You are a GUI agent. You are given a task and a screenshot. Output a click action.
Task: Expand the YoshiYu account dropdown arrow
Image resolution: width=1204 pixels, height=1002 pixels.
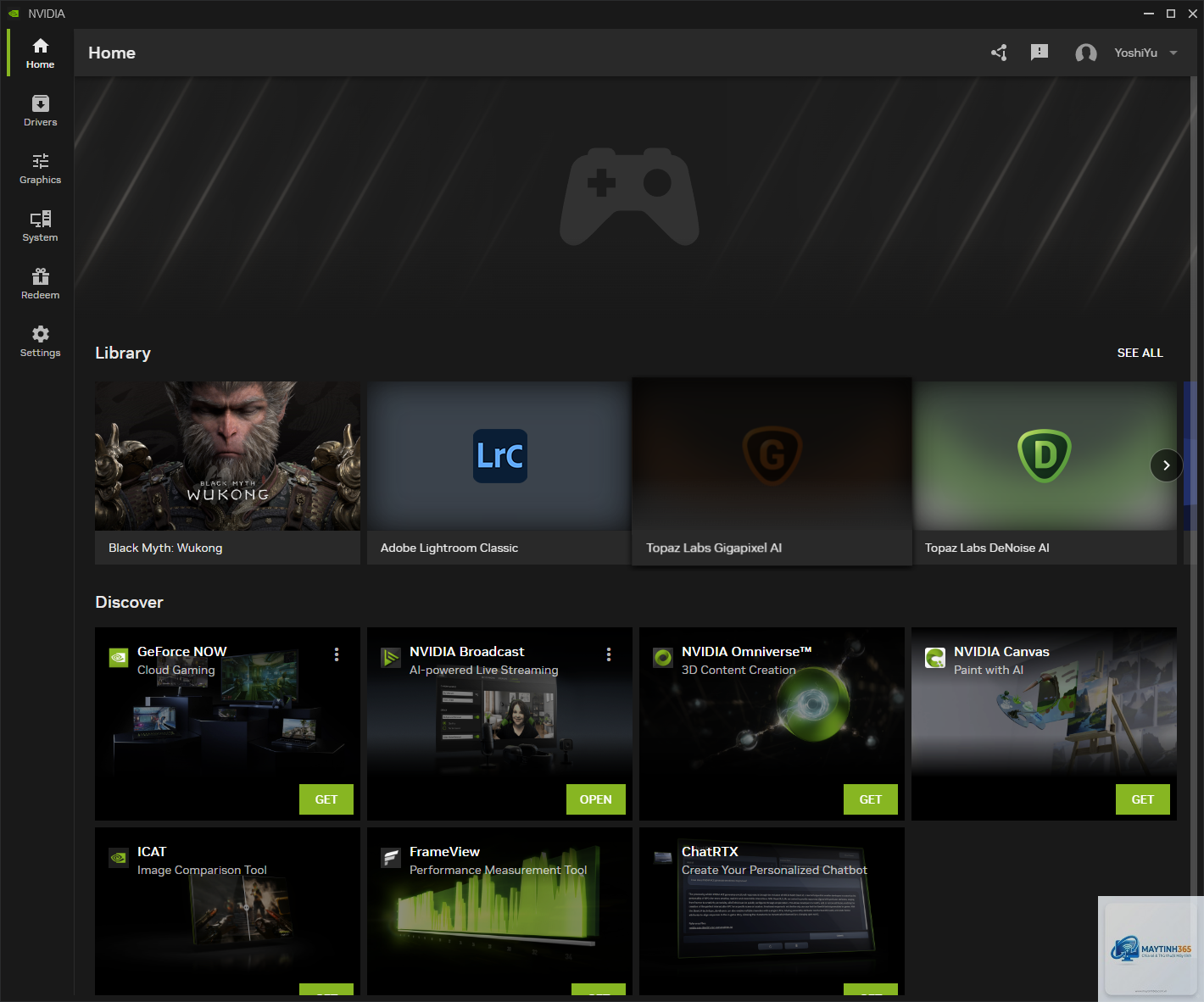point(1173,53)
